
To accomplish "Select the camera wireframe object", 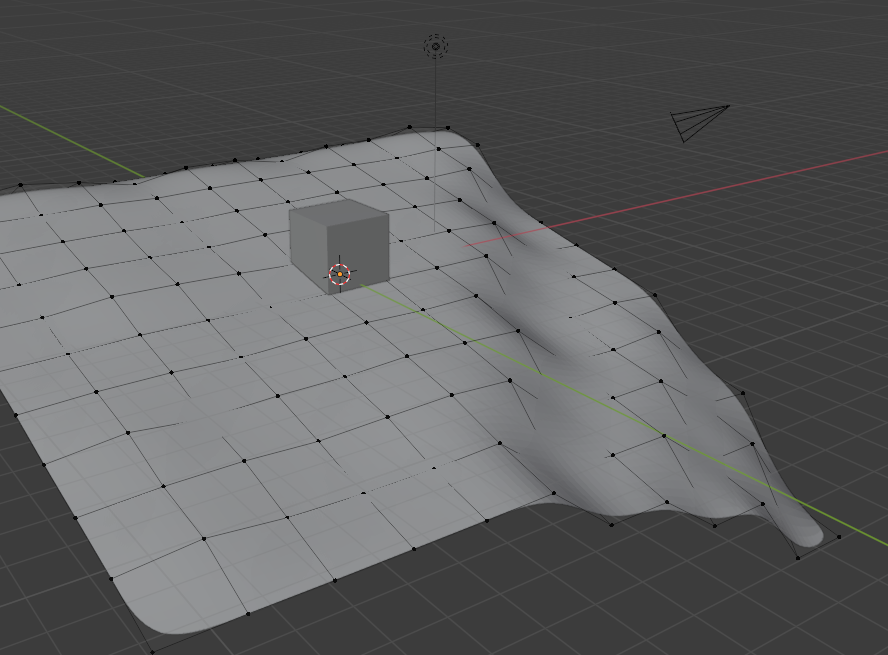I will 699,122.
